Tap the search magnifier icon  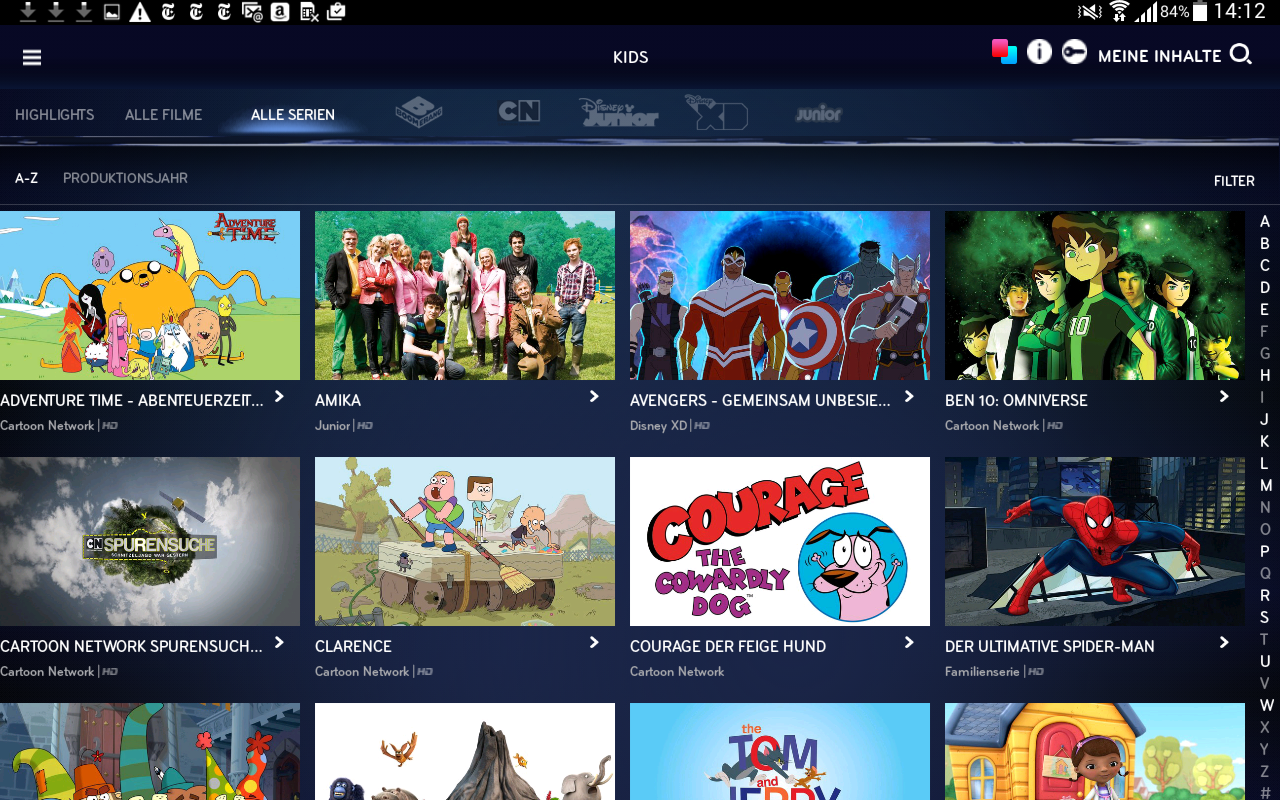click(1241, 55)
